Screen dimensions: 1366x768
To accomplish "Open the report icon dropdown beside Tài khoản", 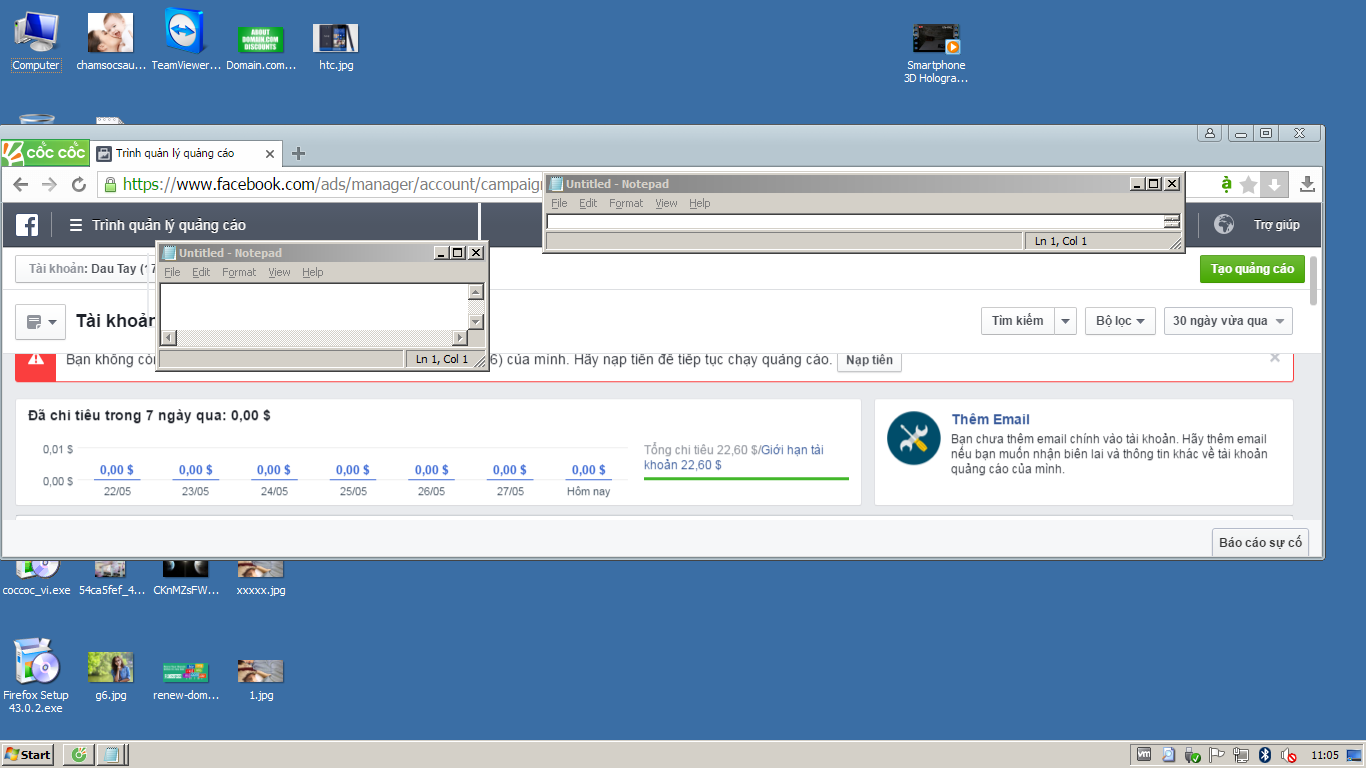I will click(40, 321).
